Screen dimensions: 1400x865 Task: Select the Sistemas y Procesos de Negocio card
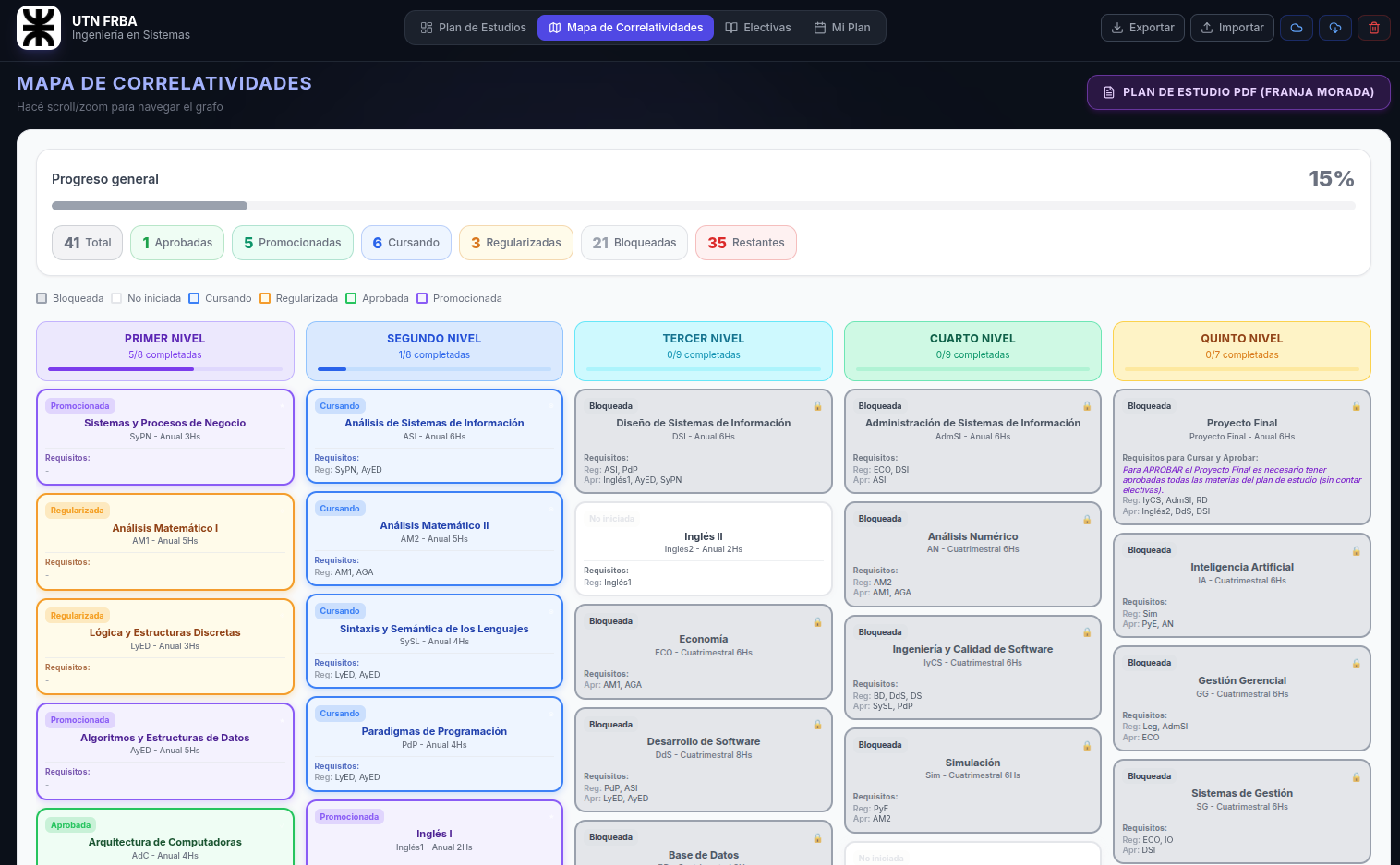pos(165,437)
